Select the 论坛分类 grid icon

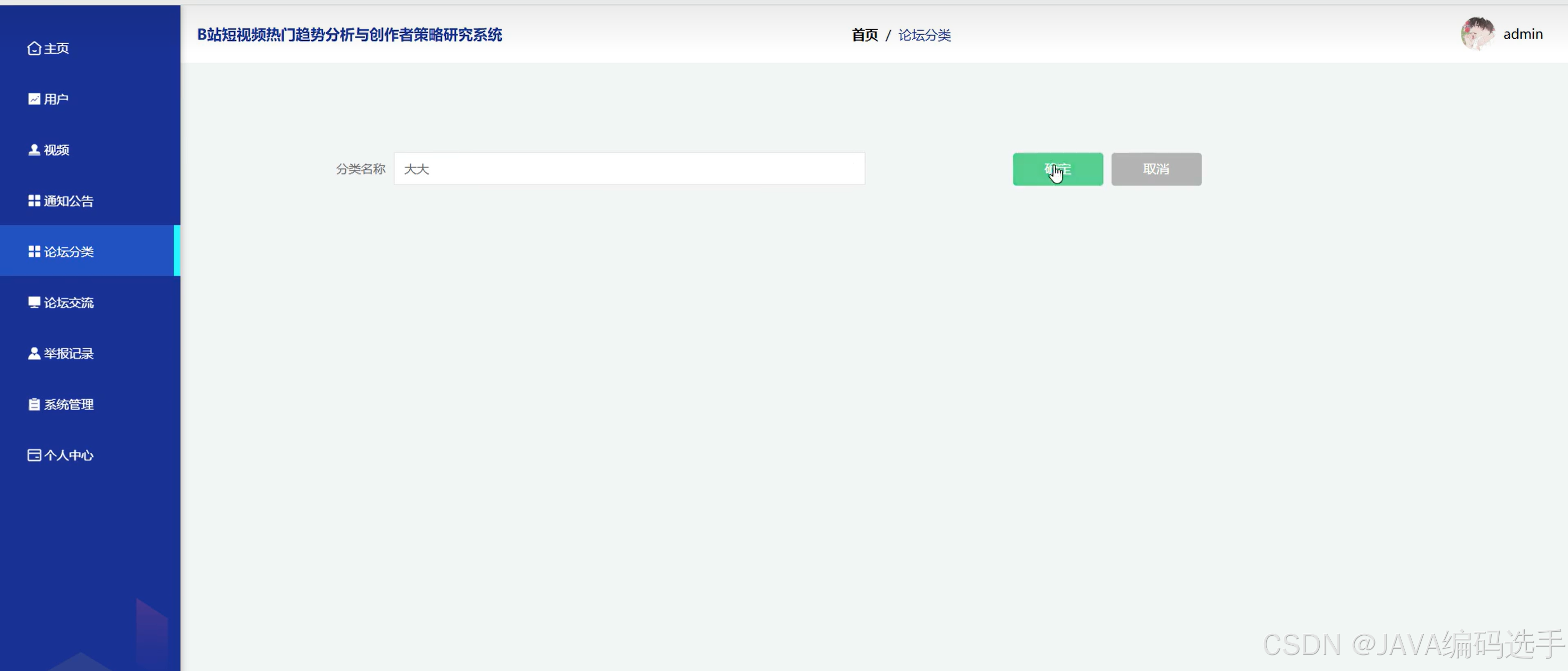point(34,251)
